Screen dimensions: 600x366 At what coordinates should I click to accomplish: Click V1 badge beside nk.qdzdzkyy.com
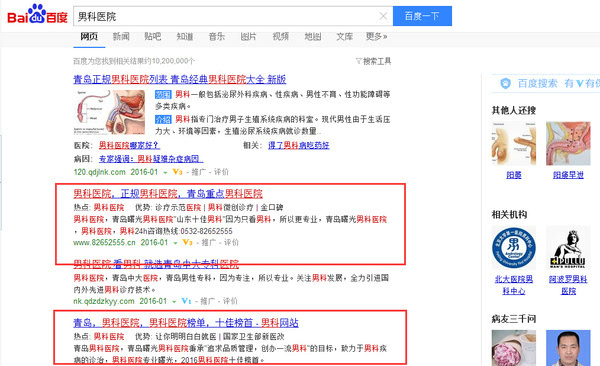(x=186, y=301)
